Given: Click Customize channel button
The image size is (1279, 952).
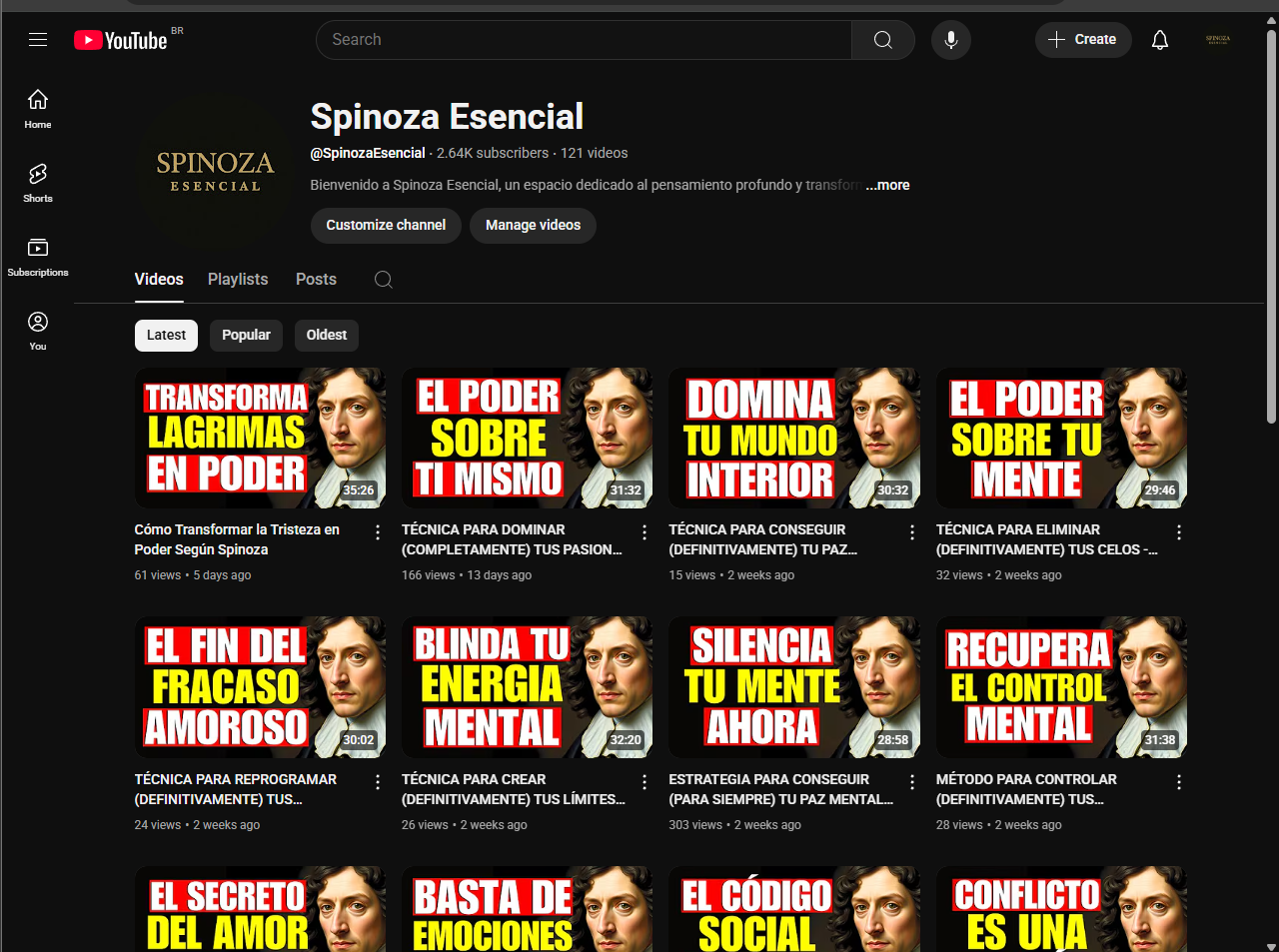Looking at the screenshot, I should 386,226.
